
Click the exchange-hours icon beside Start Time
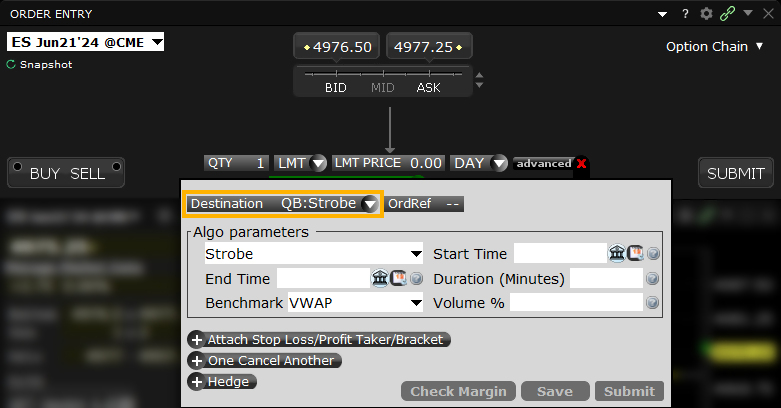617,253
